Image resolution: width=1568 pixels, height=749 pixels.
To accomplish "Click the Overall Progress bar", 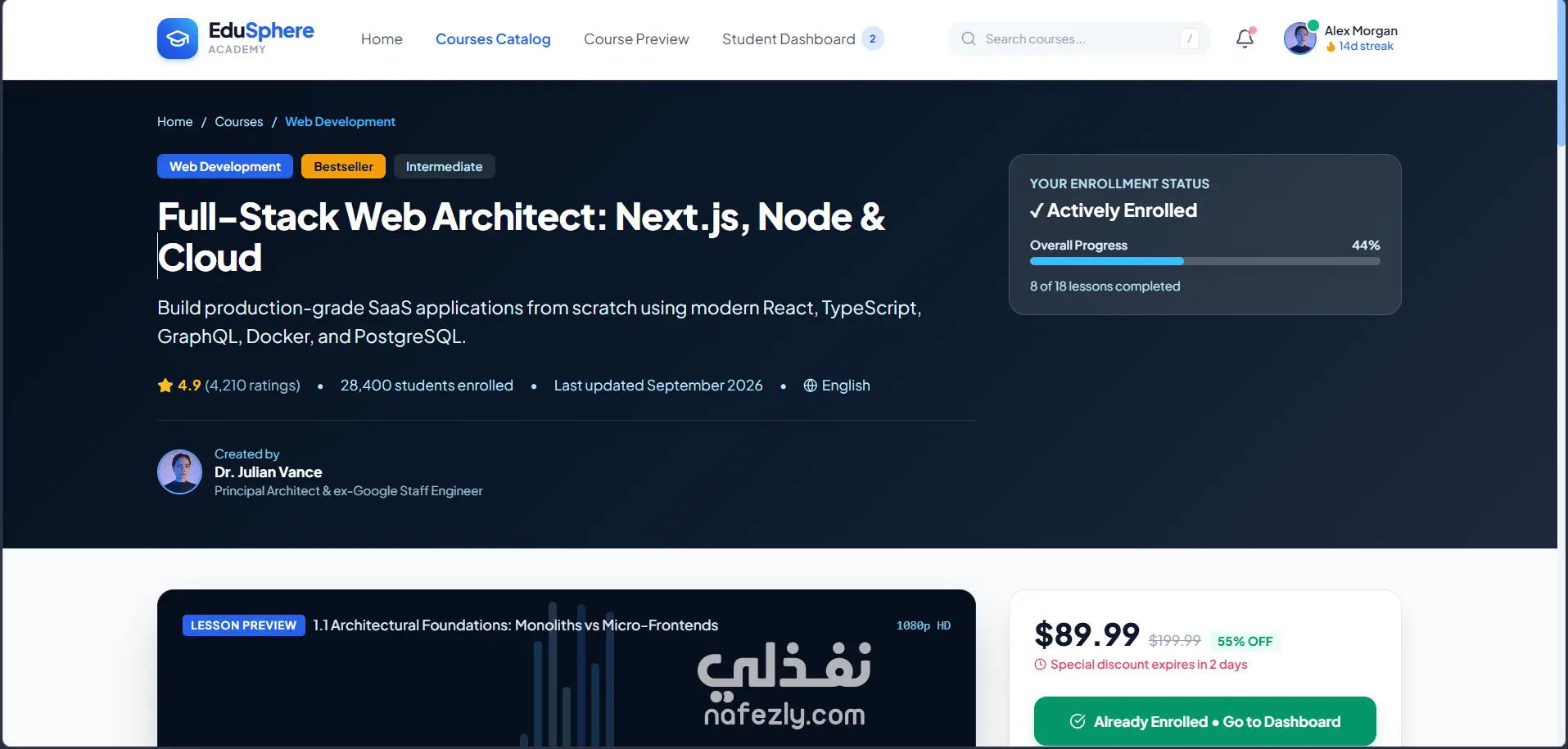I will pos(1204,261).
